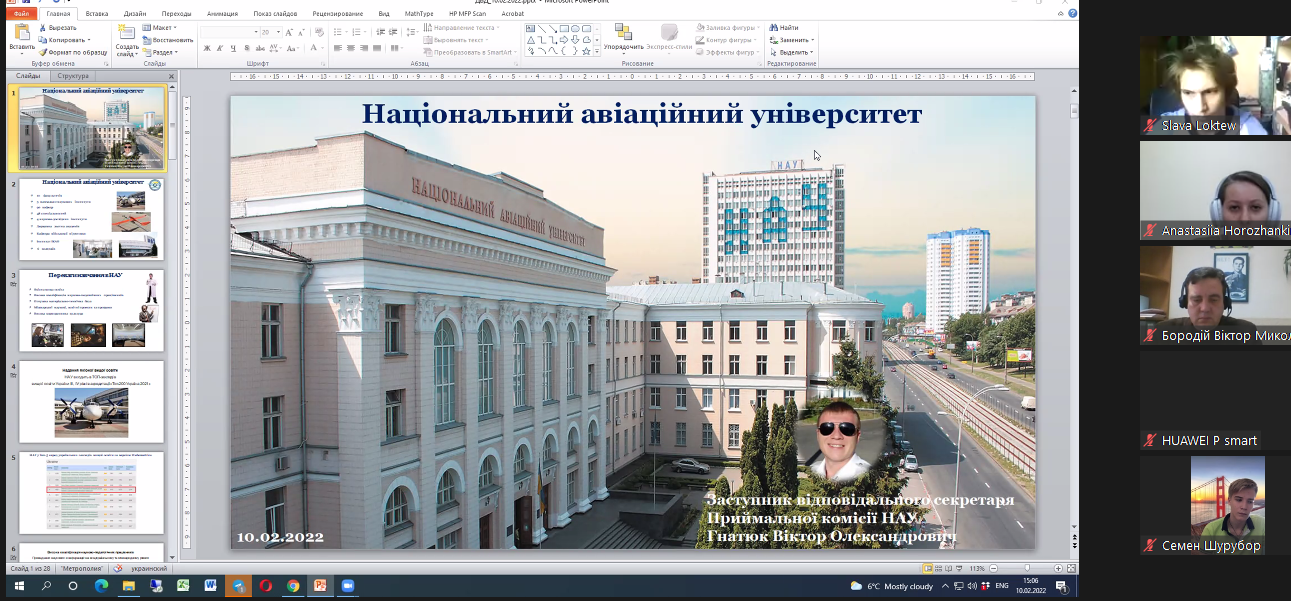Open the Структура outline pane tab

pyautogui.click(x=73, y=76)
